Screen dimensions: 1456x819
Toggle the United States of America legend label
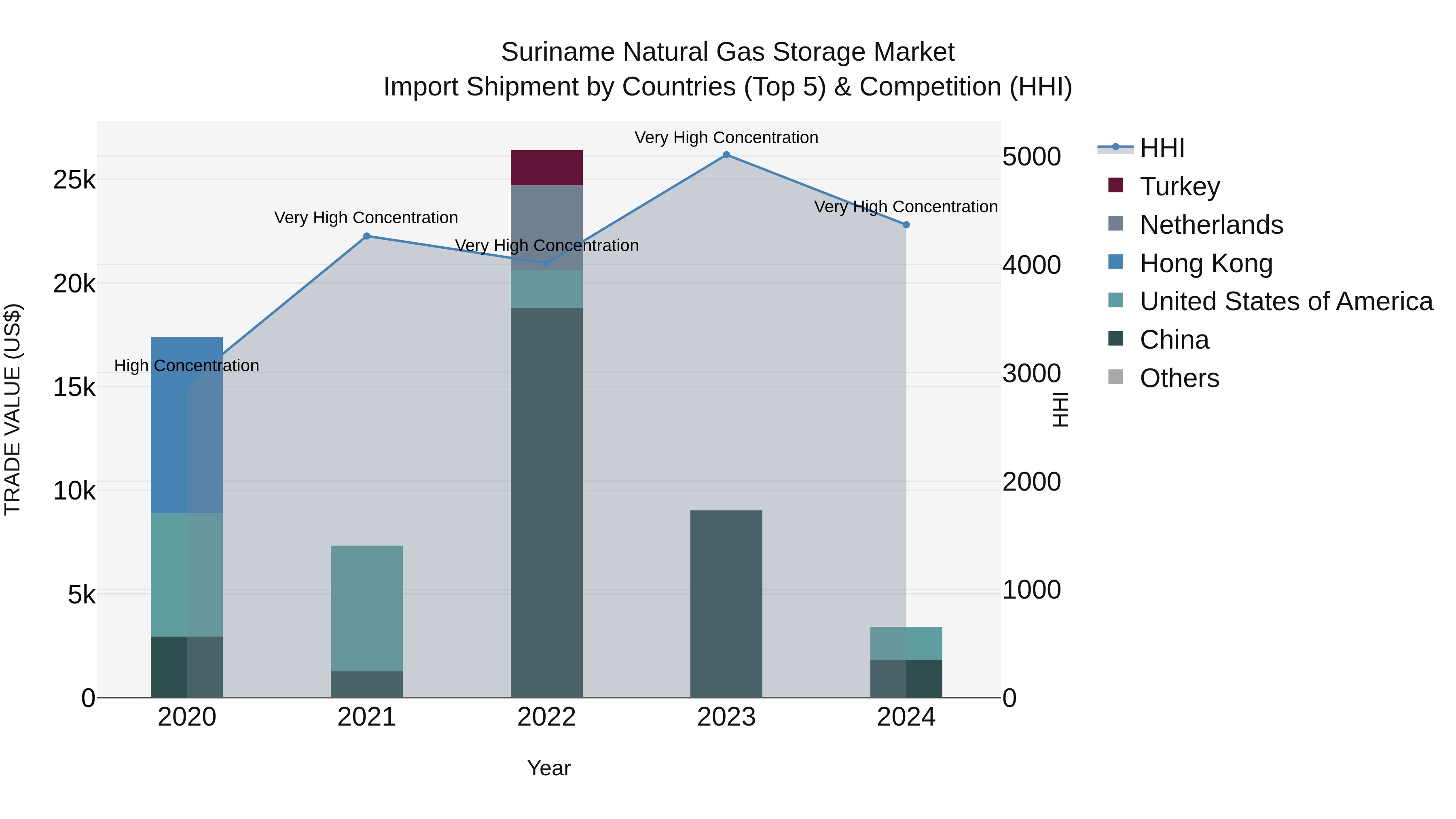[1287, 301]
